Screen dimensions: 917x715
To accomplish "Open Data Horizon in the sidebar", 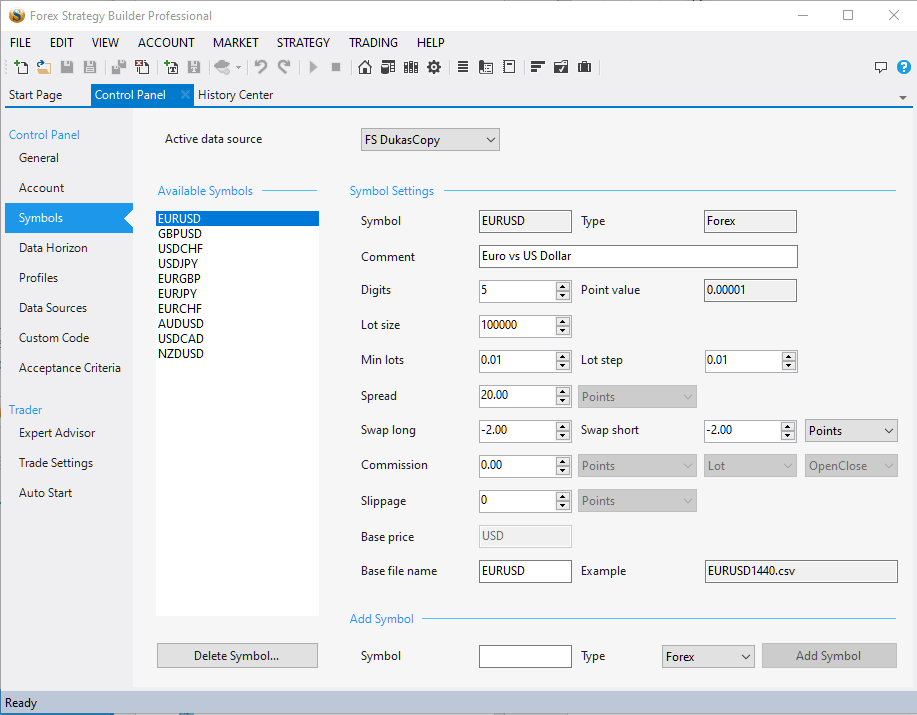I will (x=53, y=248).
